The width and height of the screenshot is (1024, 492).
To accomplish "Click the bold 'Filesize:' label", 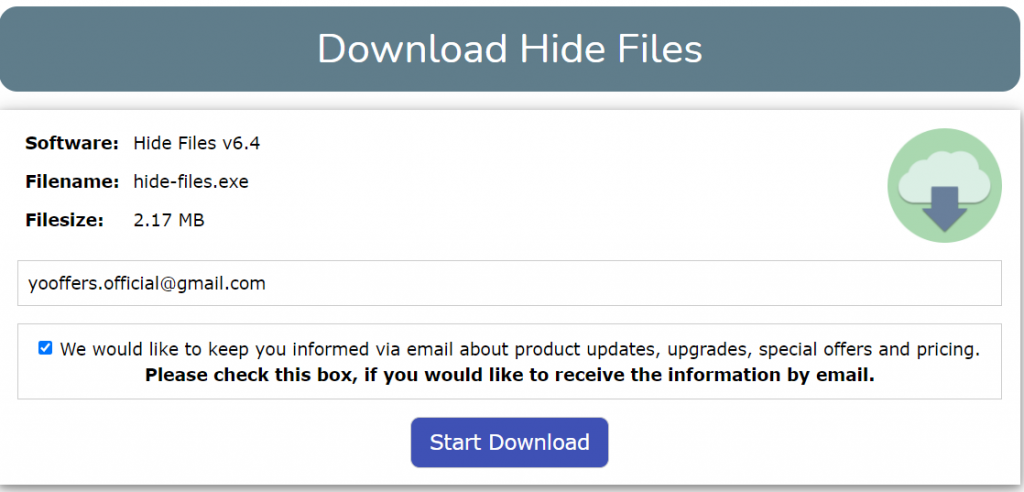I will 65,220.
